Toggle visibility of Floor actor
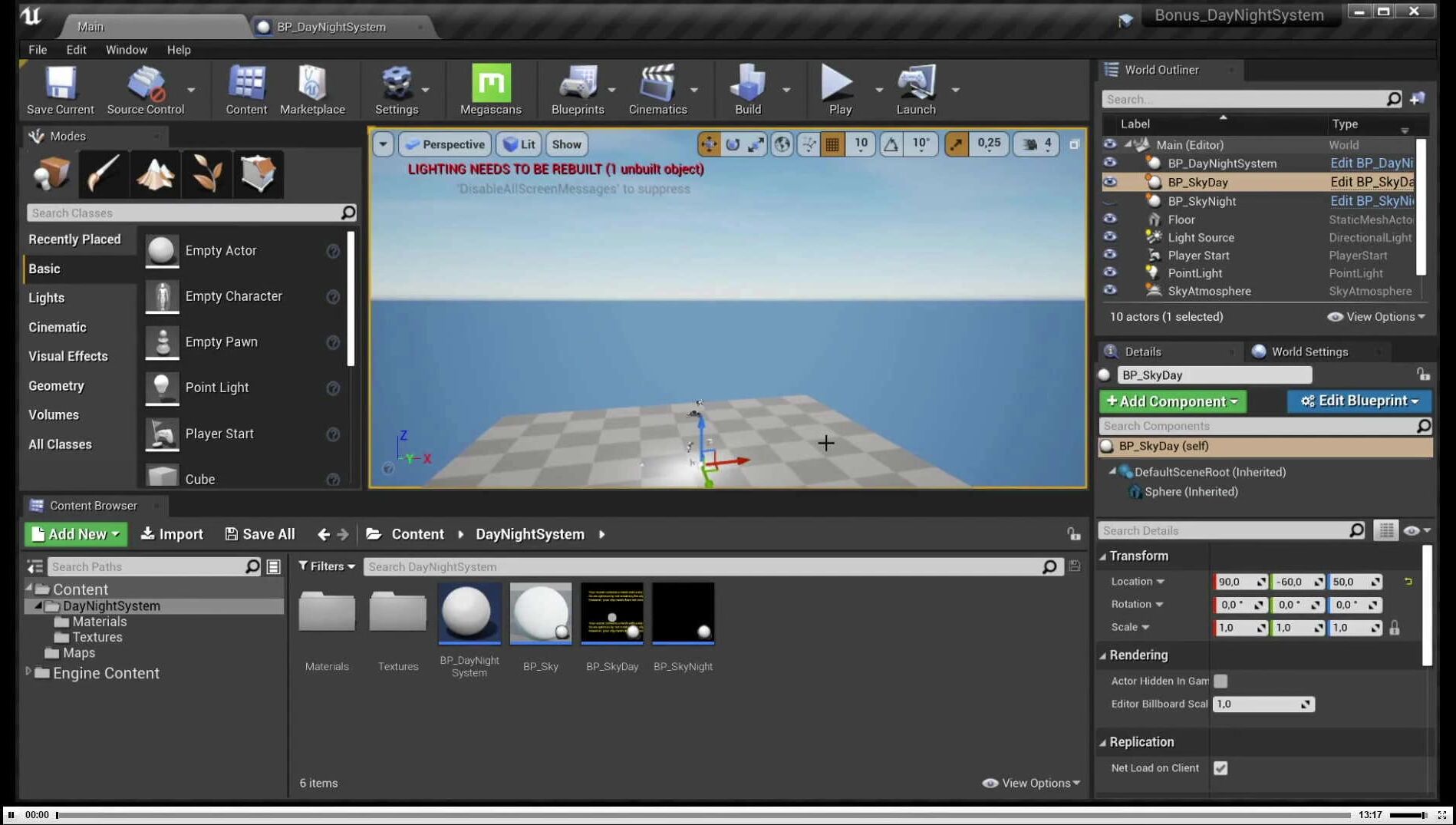This screenshot has width=1456, height=825. tap(1109, 219)
